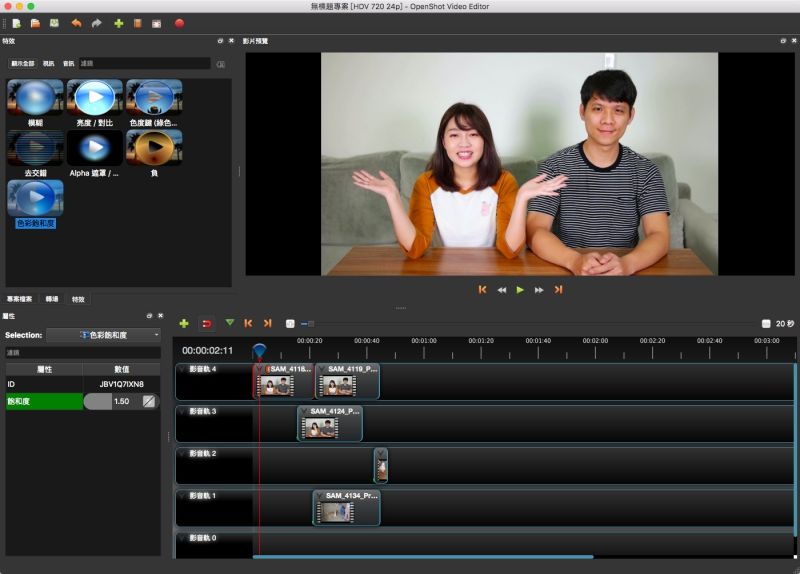
Task: Expand the 影音軌 4 track arrow
Action: point(182,369)
